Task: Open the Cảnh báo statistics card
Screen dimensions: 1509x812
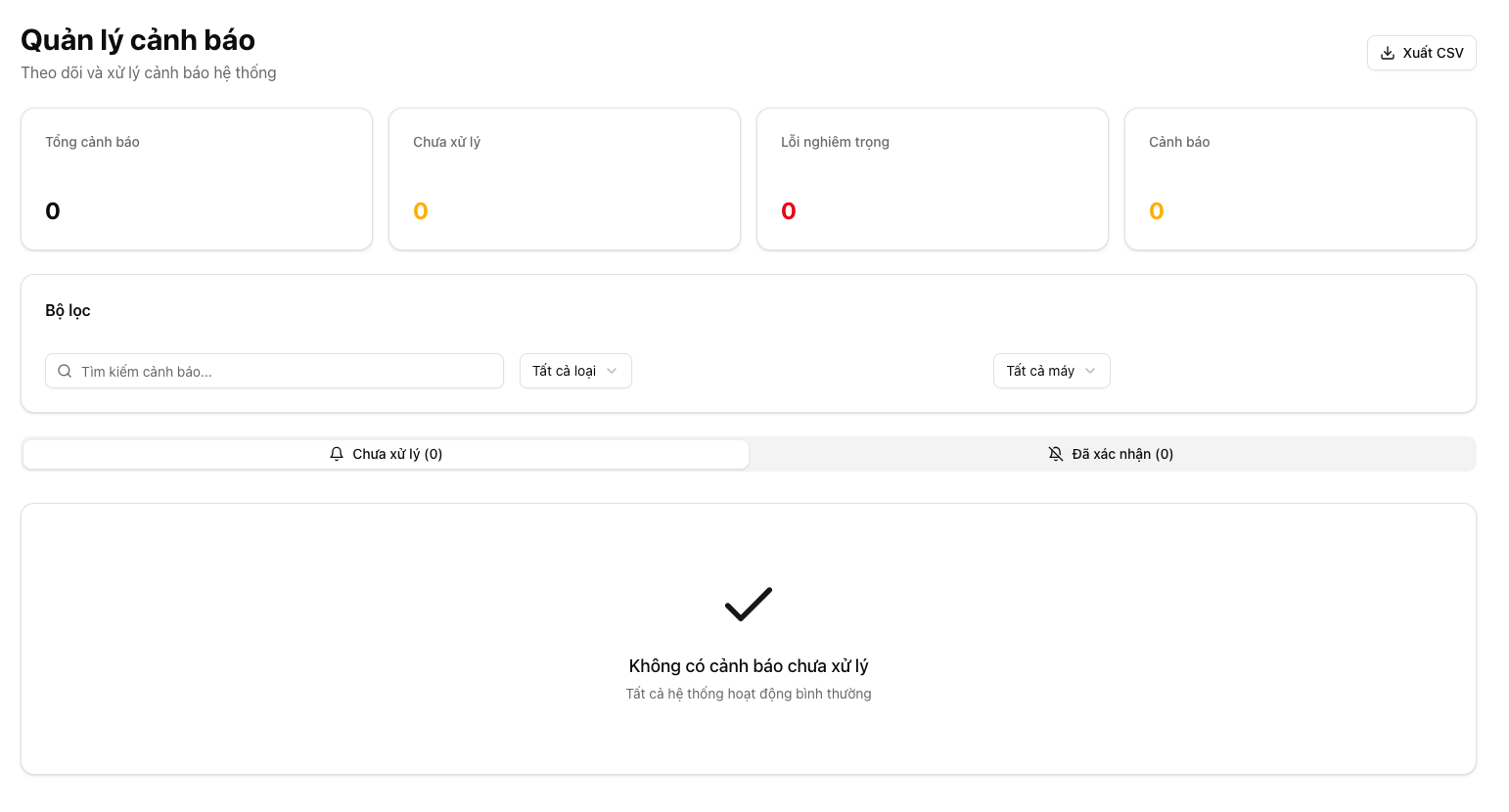Action: tap(1301, 179)
